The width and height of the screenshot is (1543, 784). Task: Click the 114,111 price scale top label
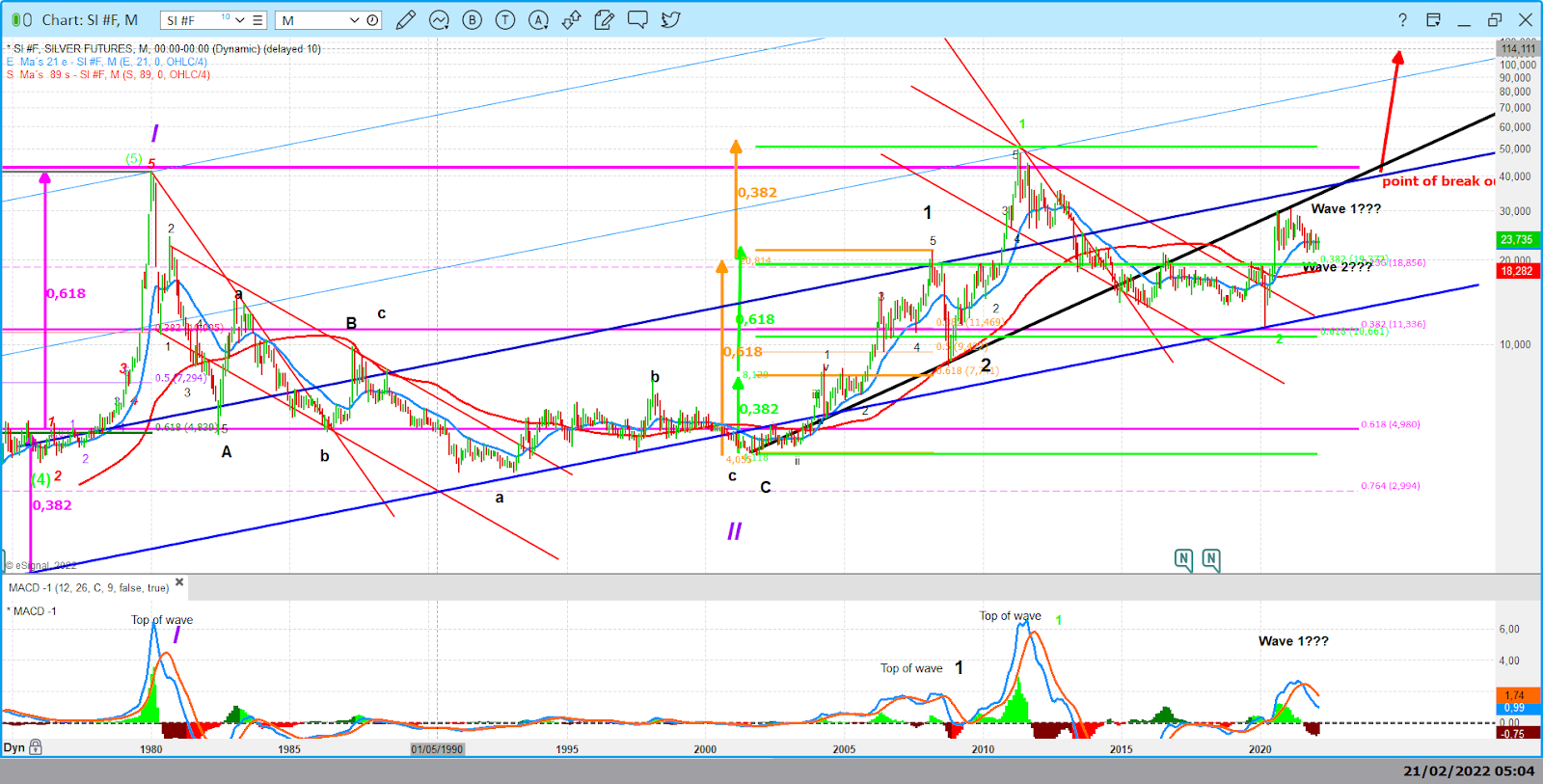(1517, 49)
